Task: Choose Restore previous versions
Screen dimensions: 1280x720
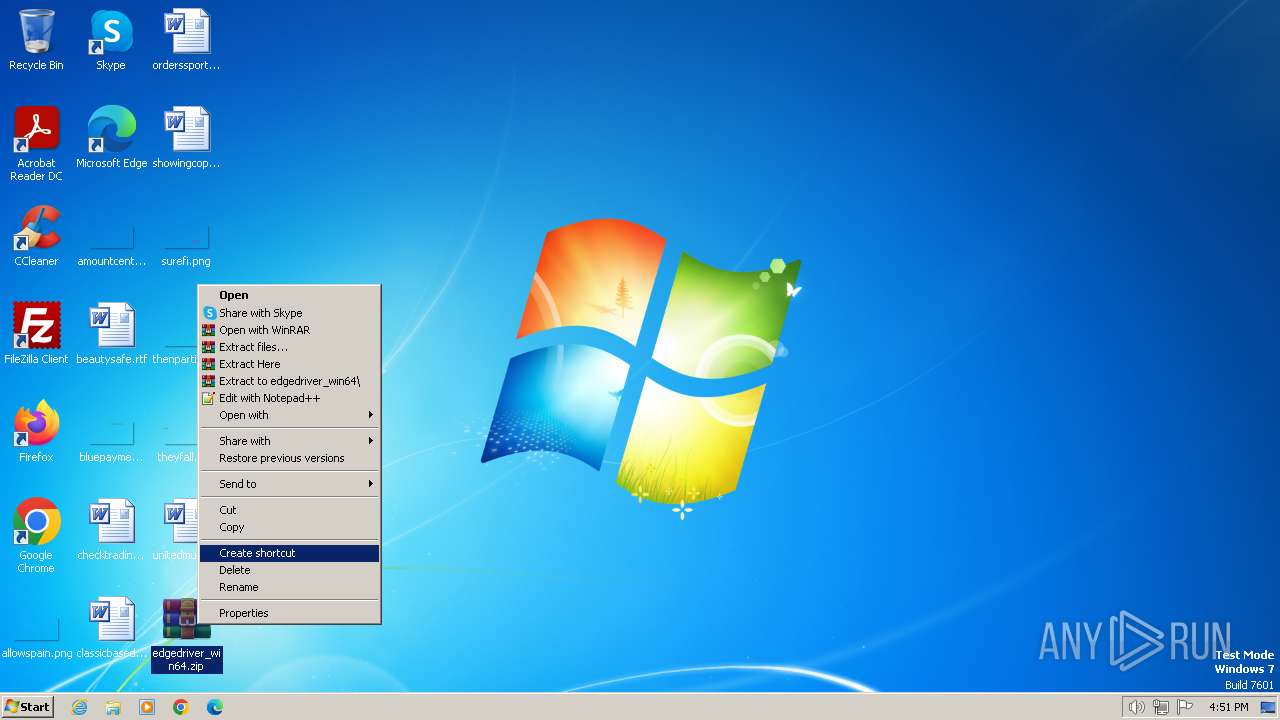Action: coord(289,458)
